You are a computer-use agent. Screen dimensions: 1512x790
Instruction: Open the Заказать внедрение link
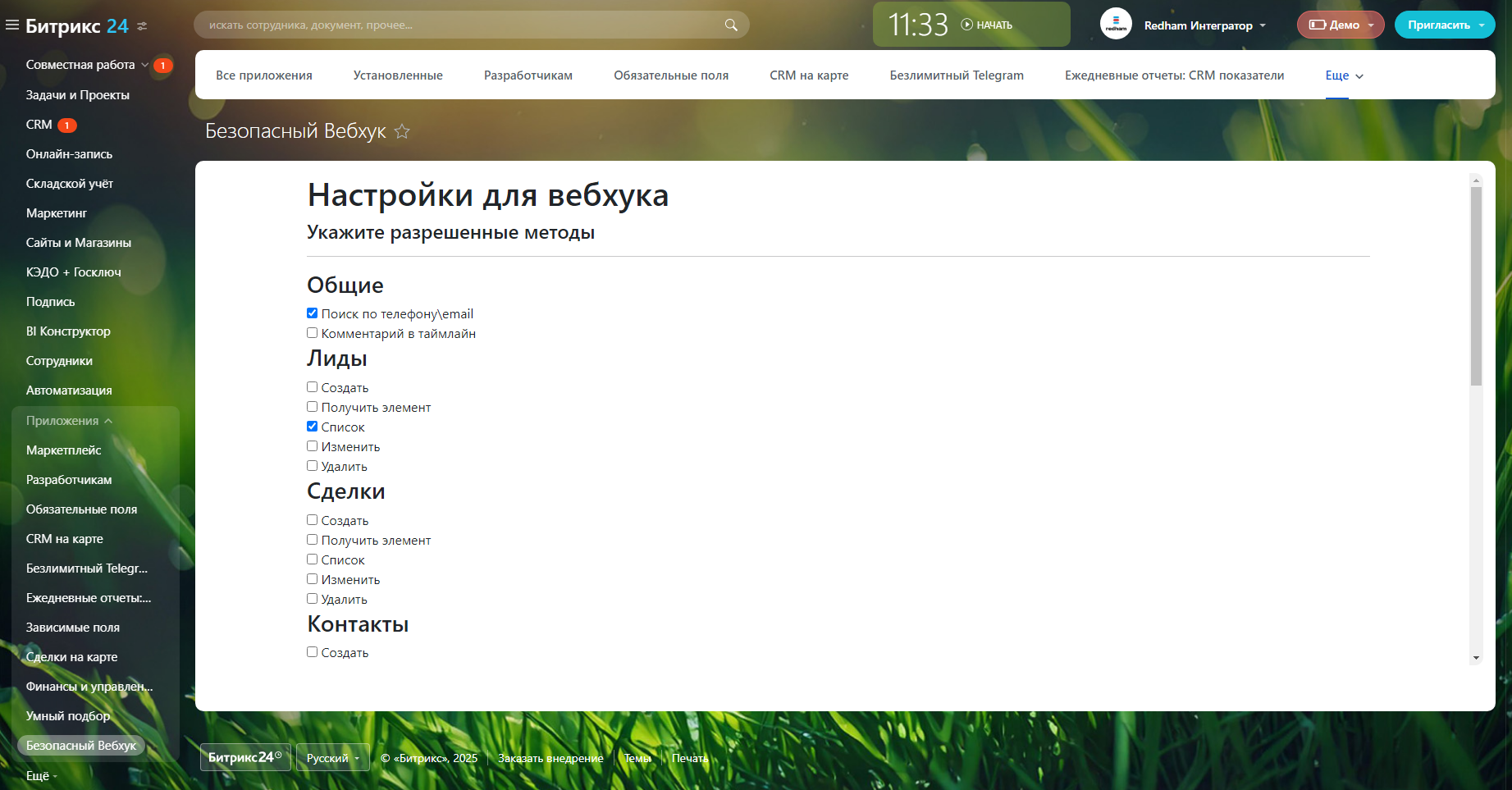point(550,758)
